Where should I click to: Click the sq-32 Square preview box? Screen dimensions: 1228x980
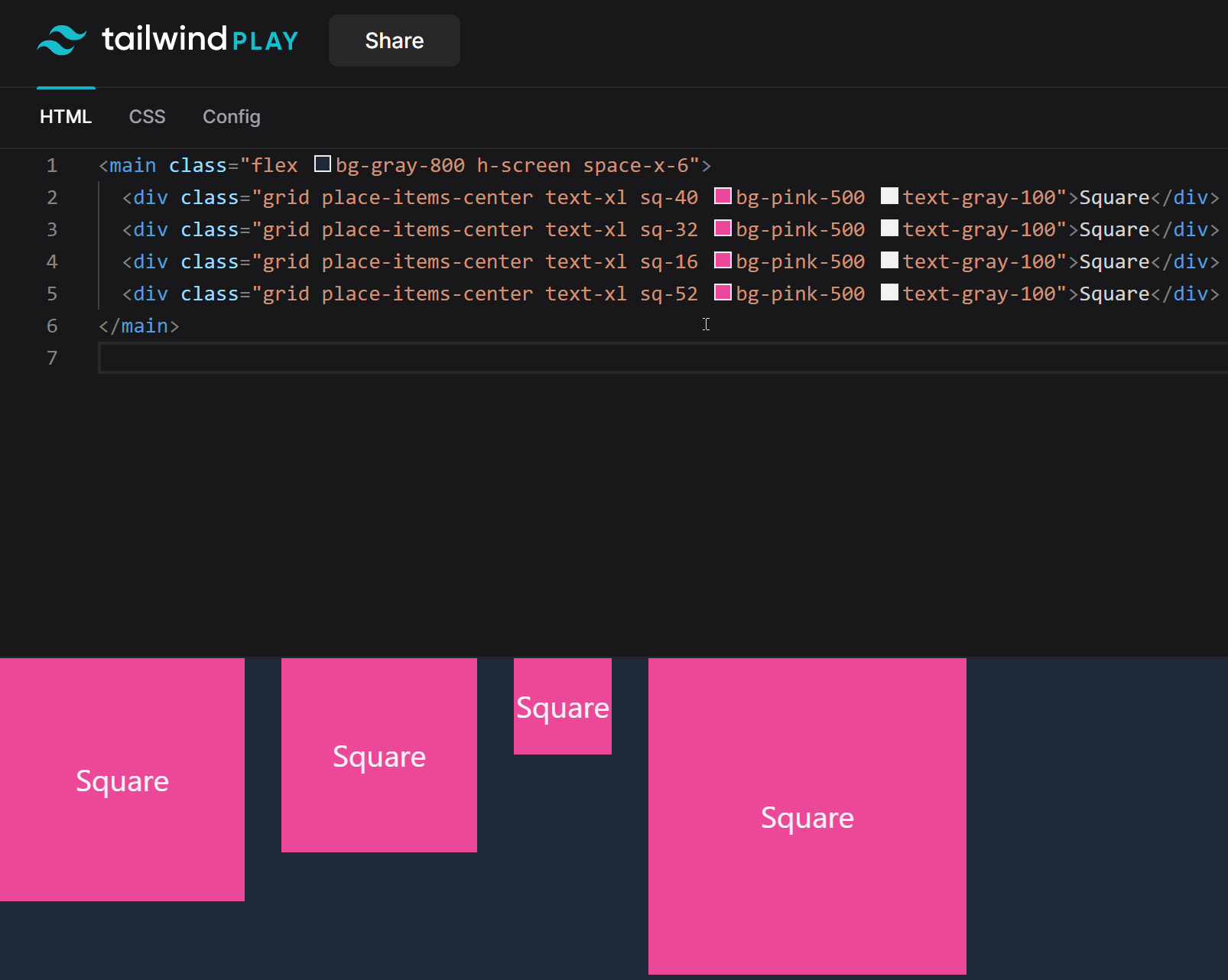tap(378, 755)
